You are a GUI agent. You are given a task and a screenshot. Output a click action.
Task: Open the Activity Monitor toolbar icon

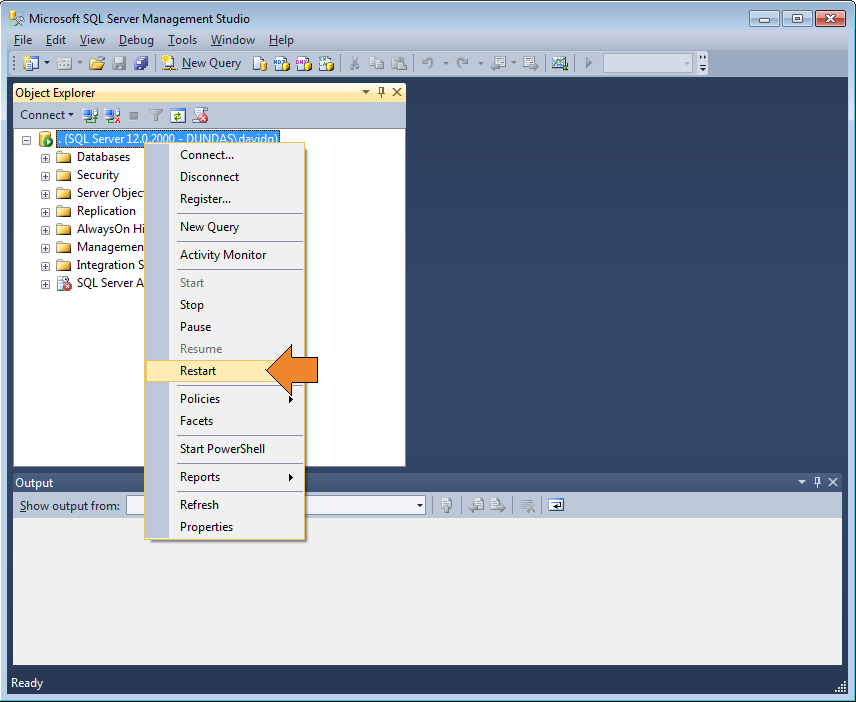560,62
